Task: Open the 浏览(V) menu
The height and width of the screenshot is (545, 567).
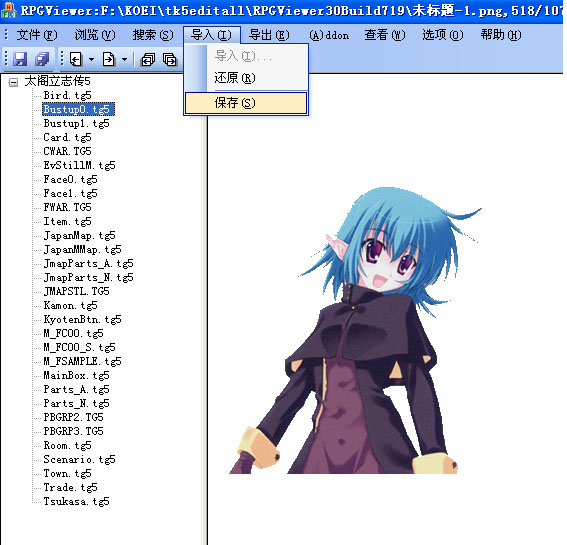Action: pyautogui.click(x=95, y=35)
